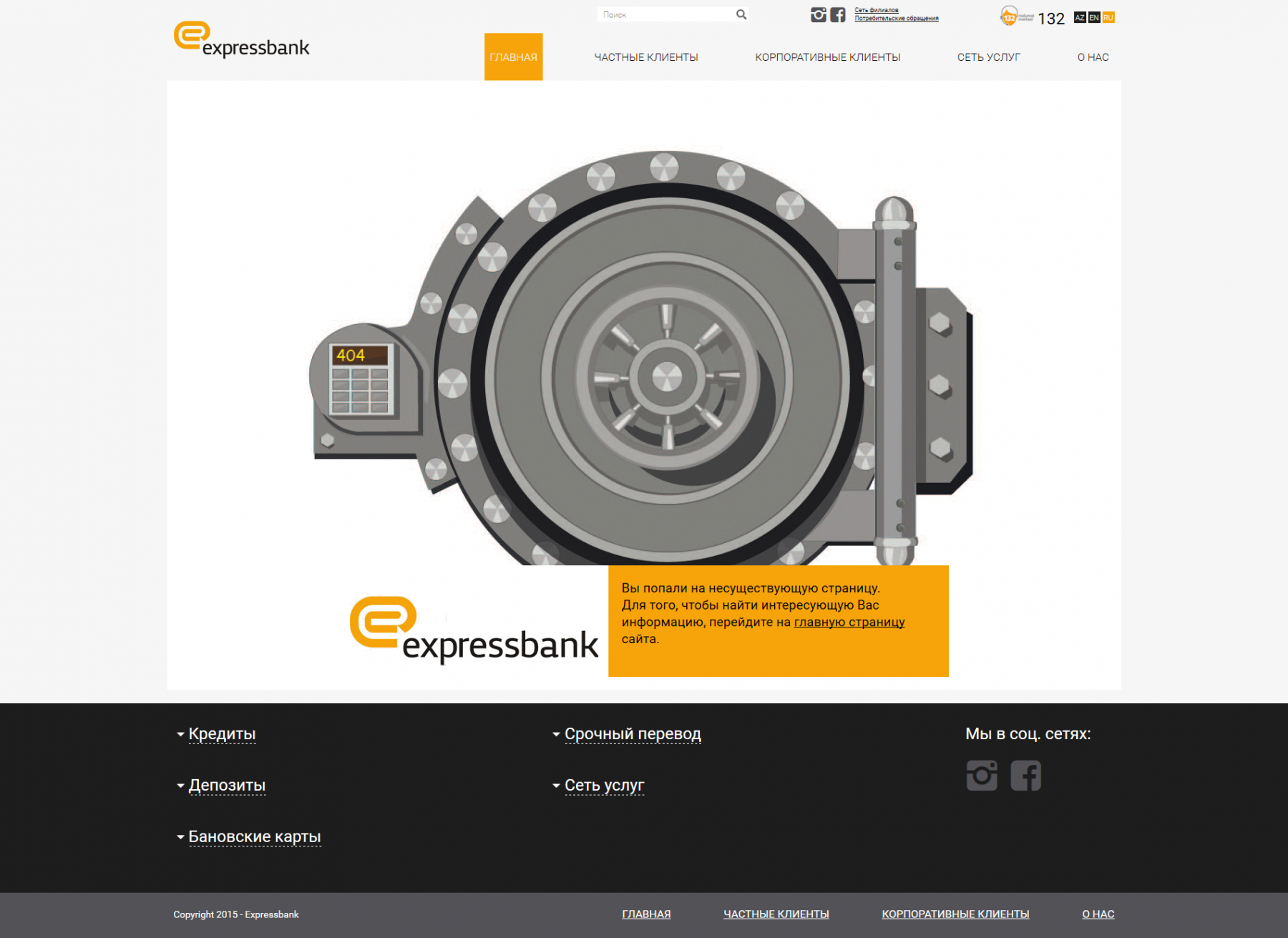Click the large Expressbank logo below the vault
The width and height of the screenshot is (1288, 938).
click(x=474, y=630)
